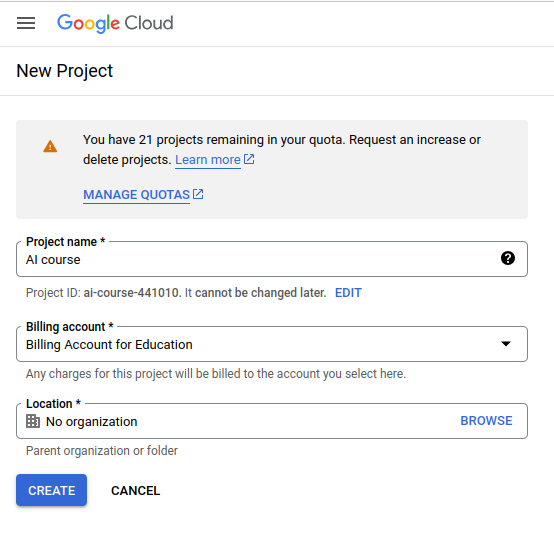Click the No organization location field
This screenshot has width=554, height=534.
click(272, 421)
